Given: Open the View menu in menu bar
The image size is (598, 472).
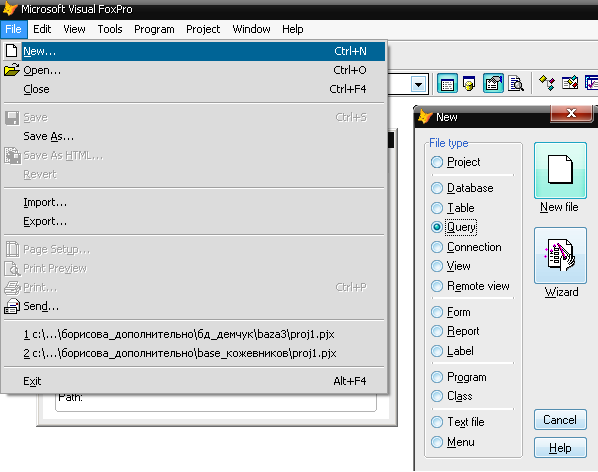Looking at the screenshot, I should click(x=74, y=29).
